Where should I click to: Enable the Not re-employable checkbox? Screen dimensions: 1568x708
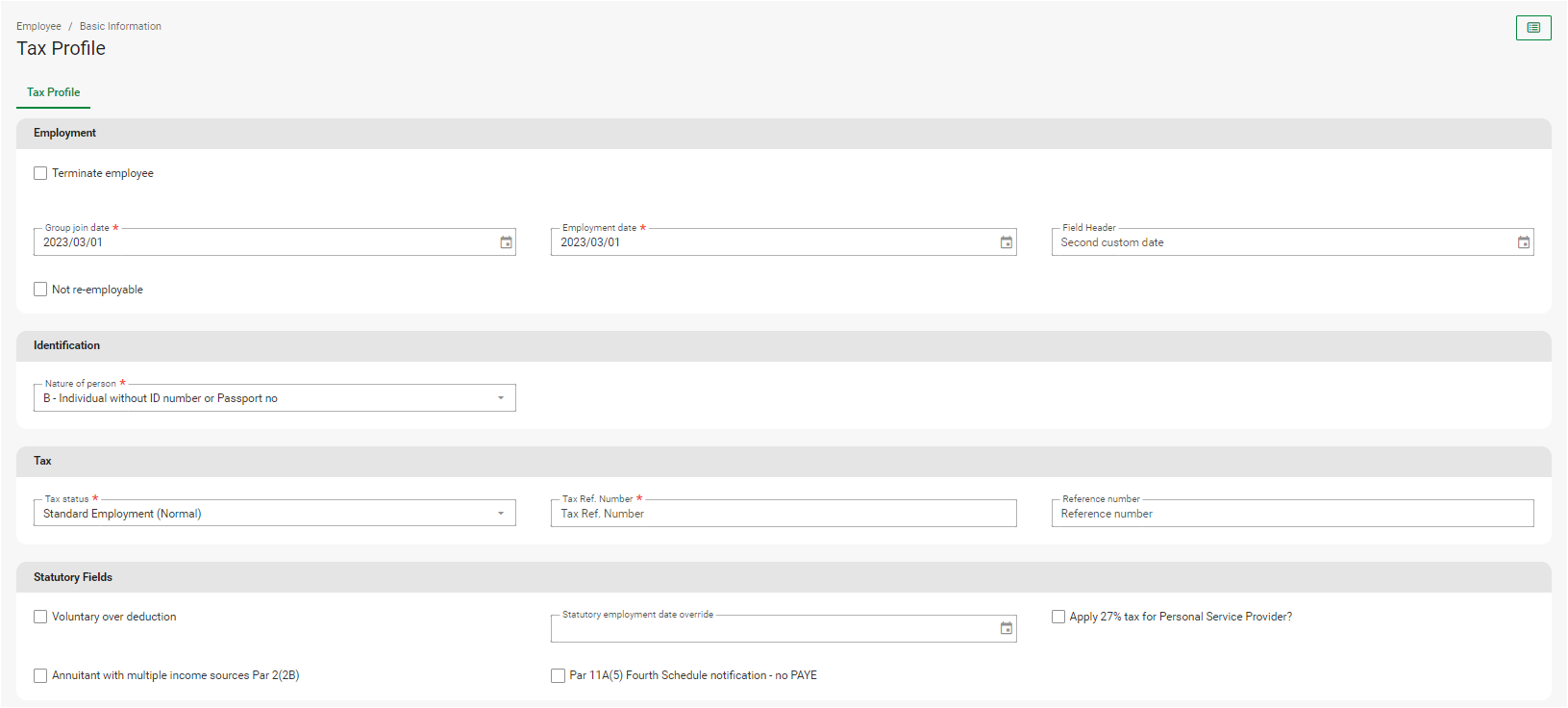[x=40, y=290]
